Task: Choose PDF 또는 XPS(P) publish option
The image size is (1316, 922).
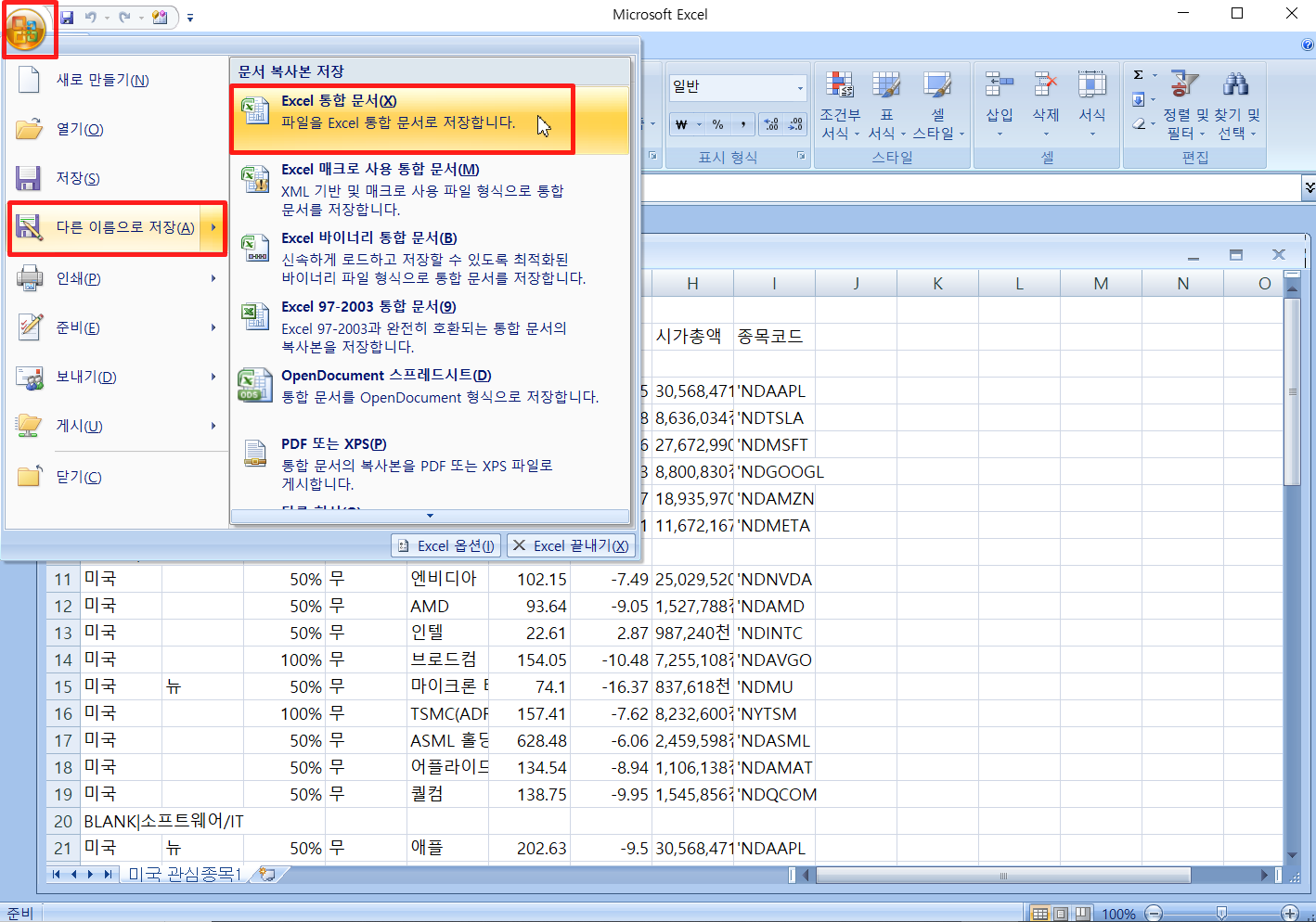Action: point(430,464)
